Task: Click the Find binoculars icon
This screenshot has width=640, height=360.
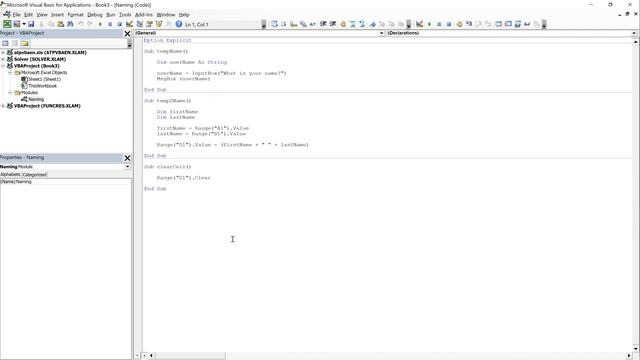Action: point(70,24)
